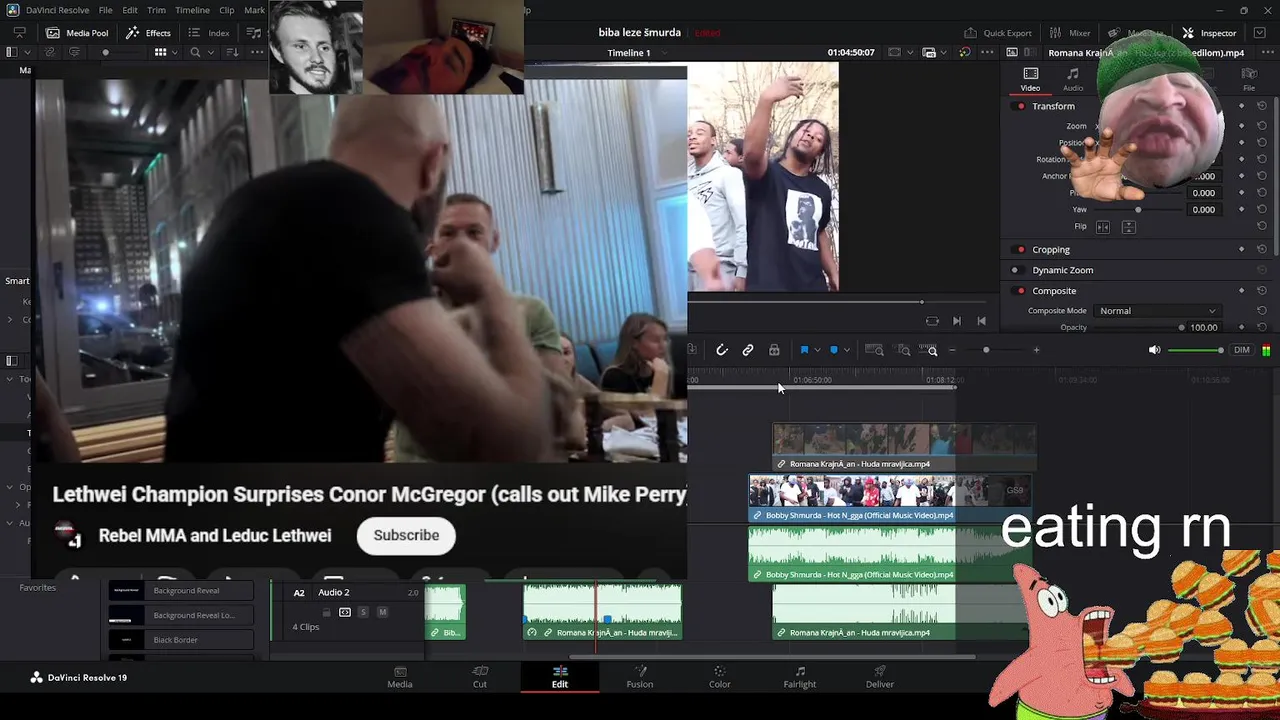
Task: Add keyframe for Cropping section
Action: point(1241,249)
